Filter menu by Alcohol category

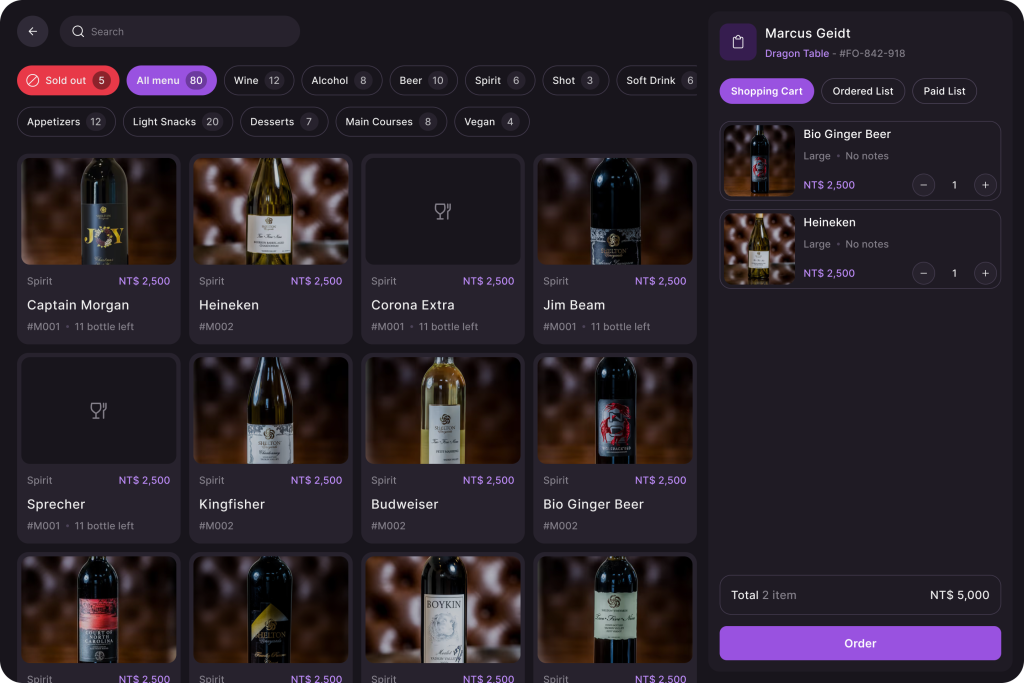pos(342,80)
